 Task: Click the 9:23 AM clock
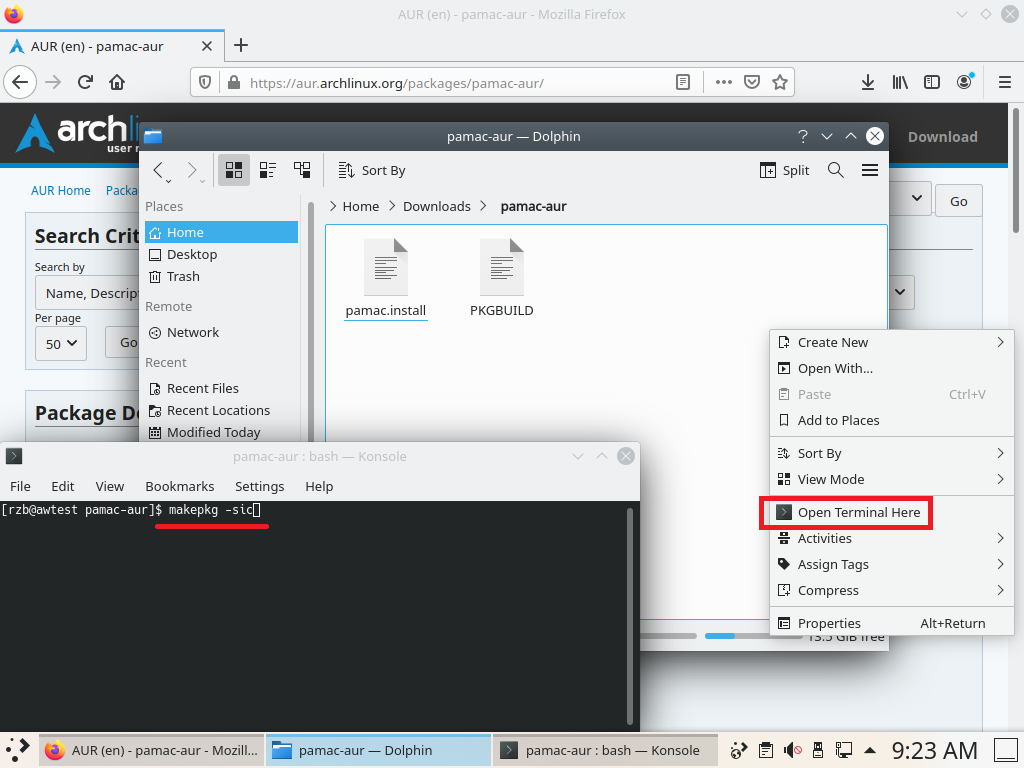point(935,750)
